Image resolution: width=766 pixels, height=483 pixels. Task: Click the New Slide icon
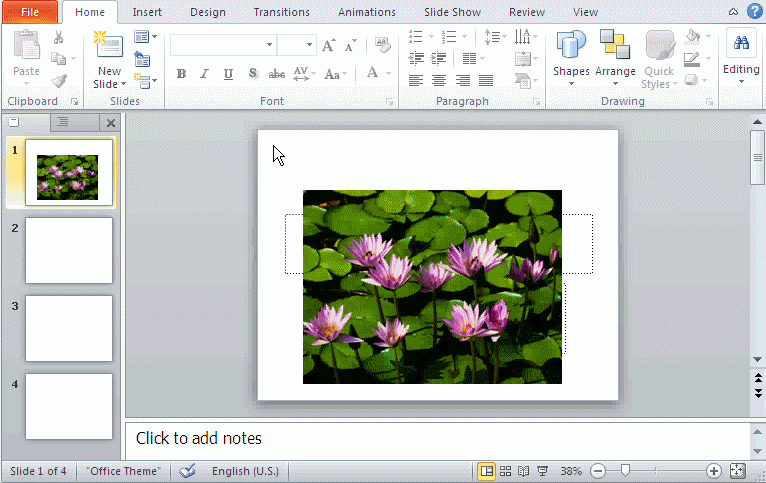point(108,46)
